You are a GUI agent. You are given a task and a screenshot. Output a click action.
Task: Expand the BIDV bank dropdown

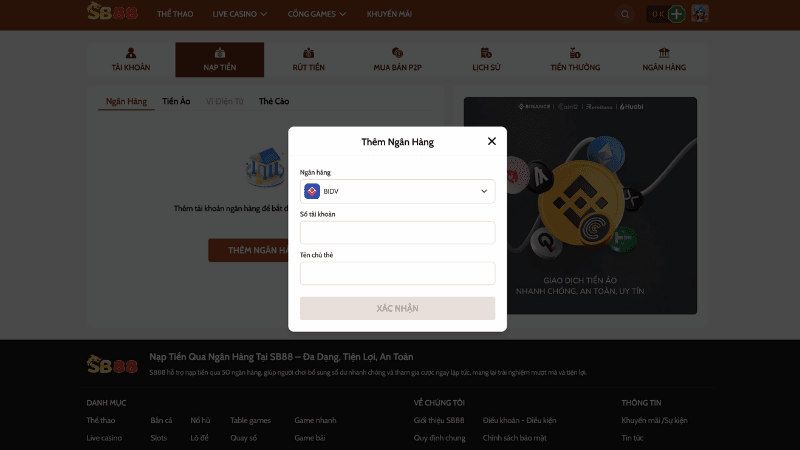click(x=397, y=191)
